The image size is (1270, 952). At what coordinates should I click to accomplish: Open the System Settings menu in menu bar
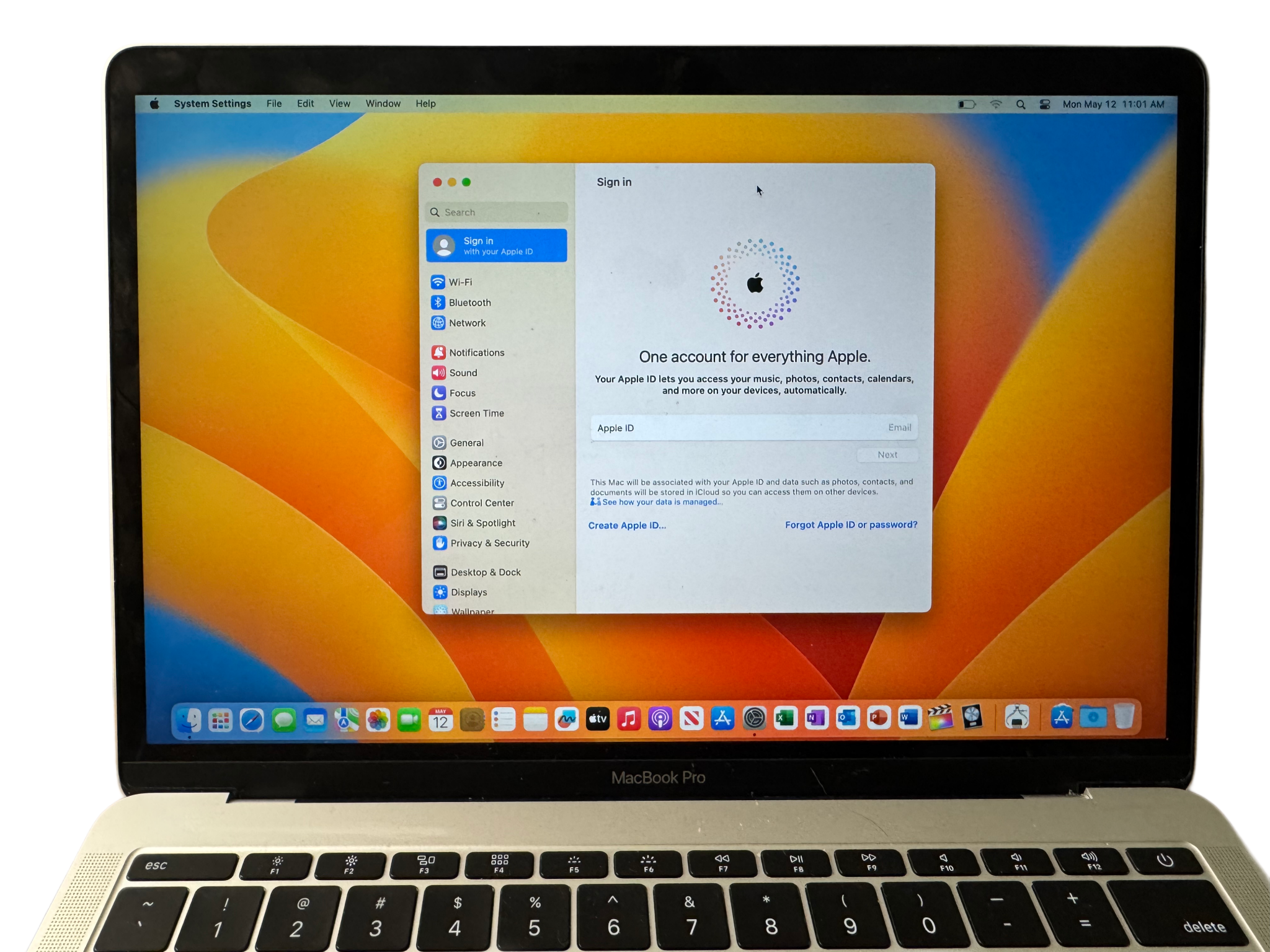(x=212, y=104)
